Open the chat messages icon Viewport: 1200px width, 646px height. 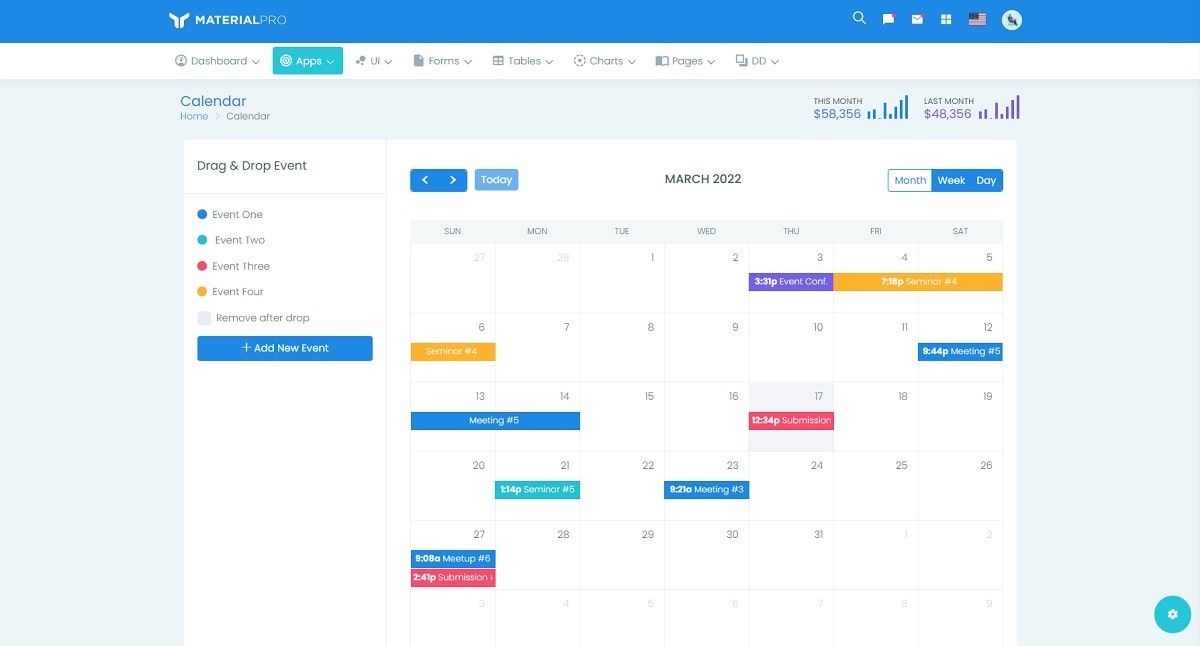(888, 18)
